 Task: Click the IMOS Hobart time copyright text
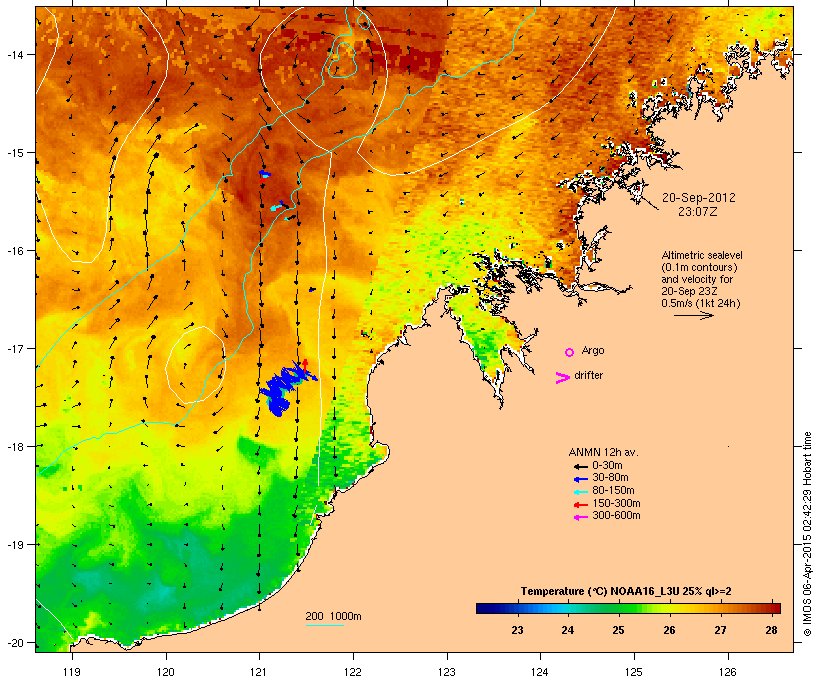point(807,534)
